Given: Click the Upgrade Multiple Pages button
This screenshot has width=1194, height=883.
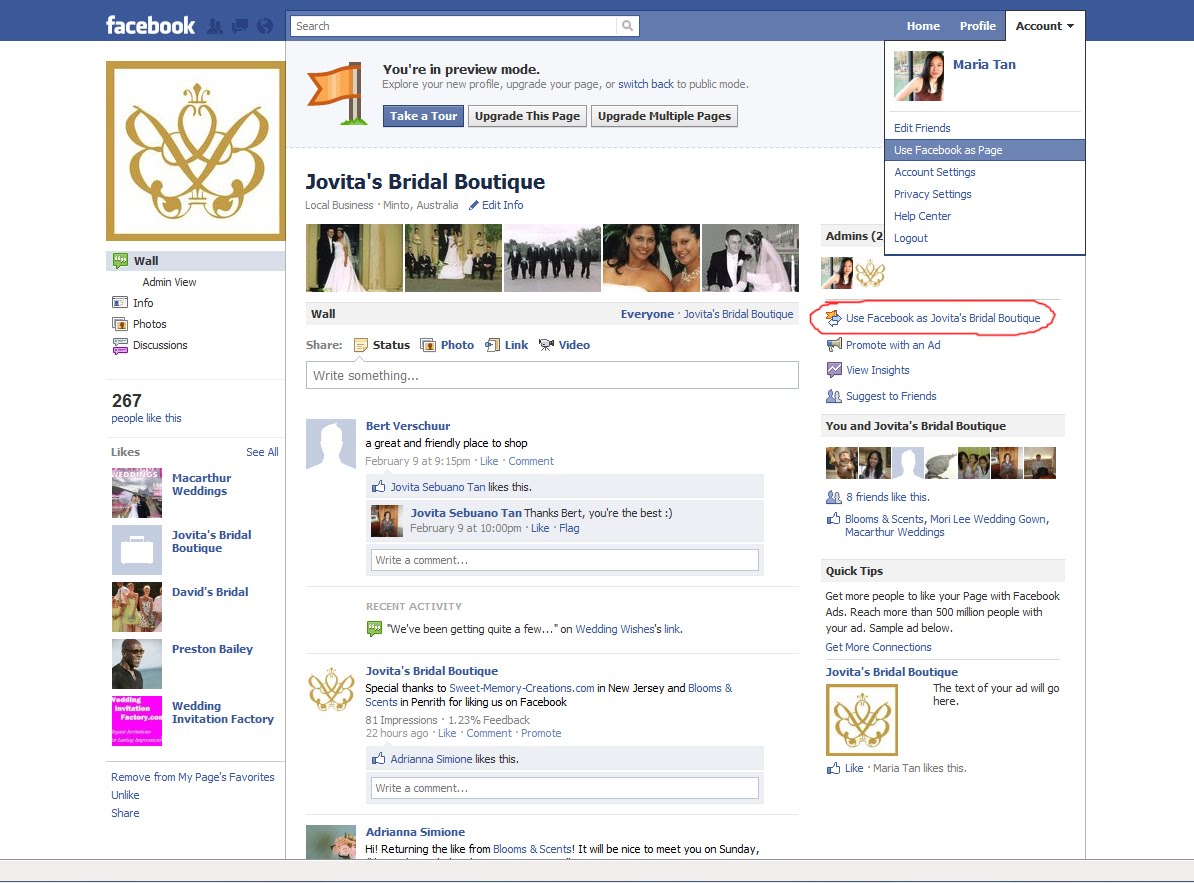Looking at the screenshot, I should (664, 116).
